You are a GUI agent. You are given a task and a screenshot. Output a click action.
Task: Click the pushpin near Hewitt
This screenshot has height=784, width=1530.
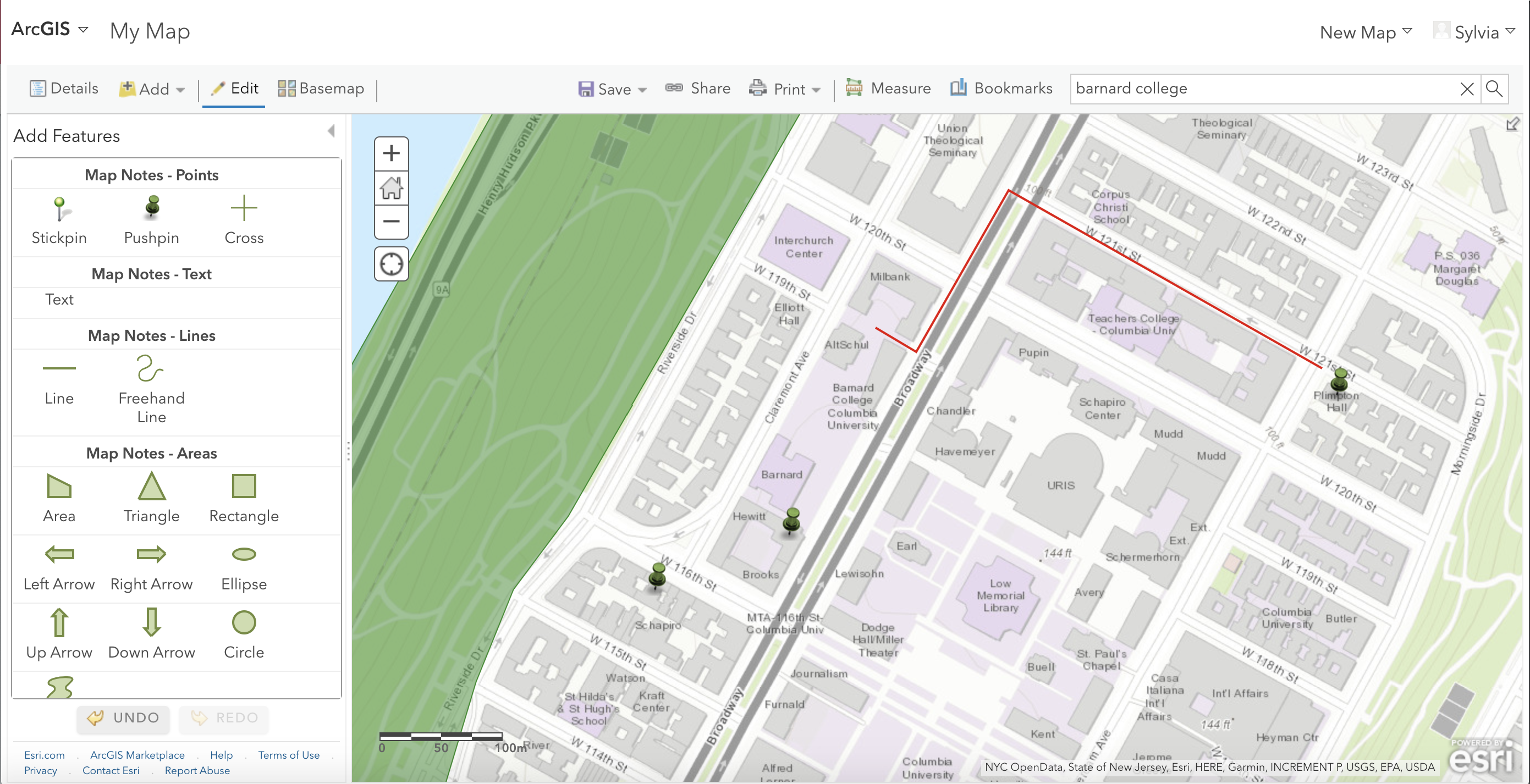click(792, 522)
